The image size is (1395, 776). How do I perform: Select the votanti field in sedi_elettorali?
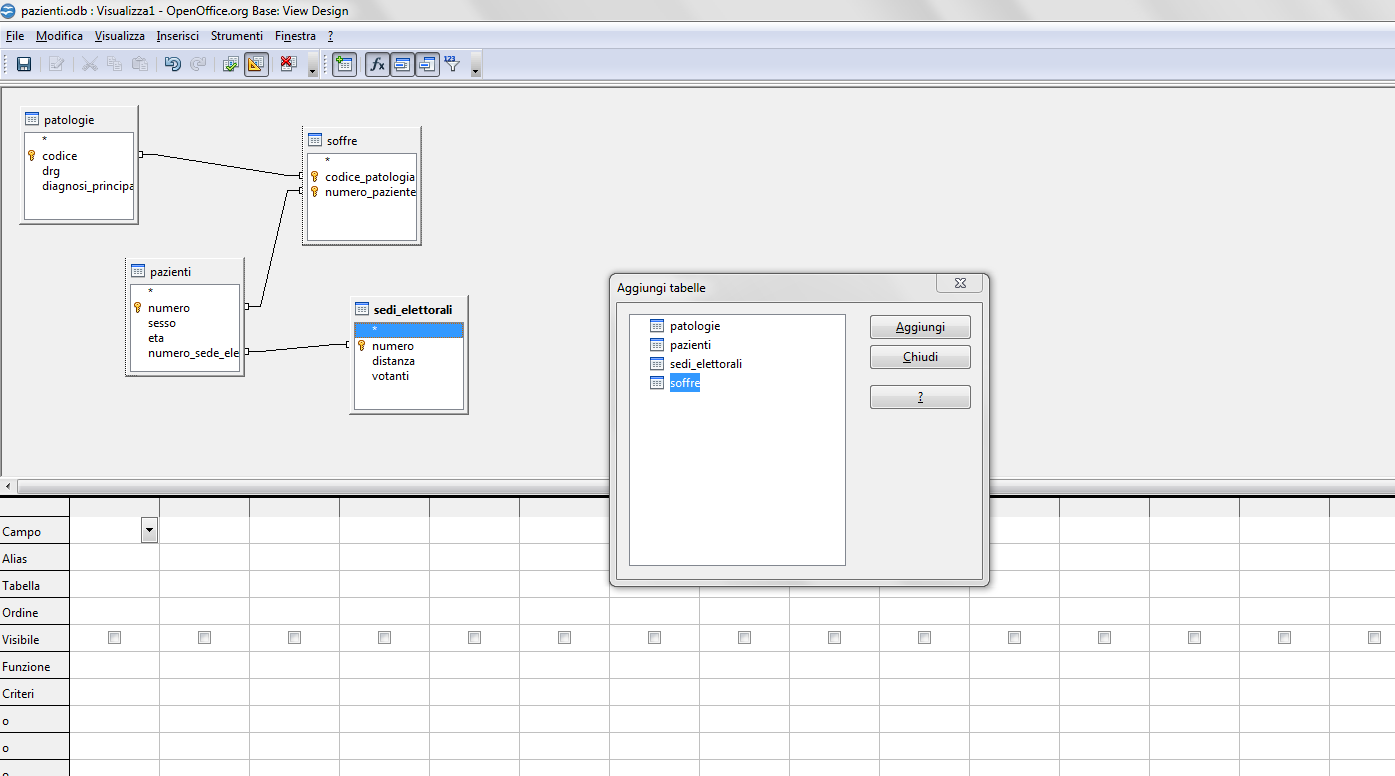coord(390,376)
